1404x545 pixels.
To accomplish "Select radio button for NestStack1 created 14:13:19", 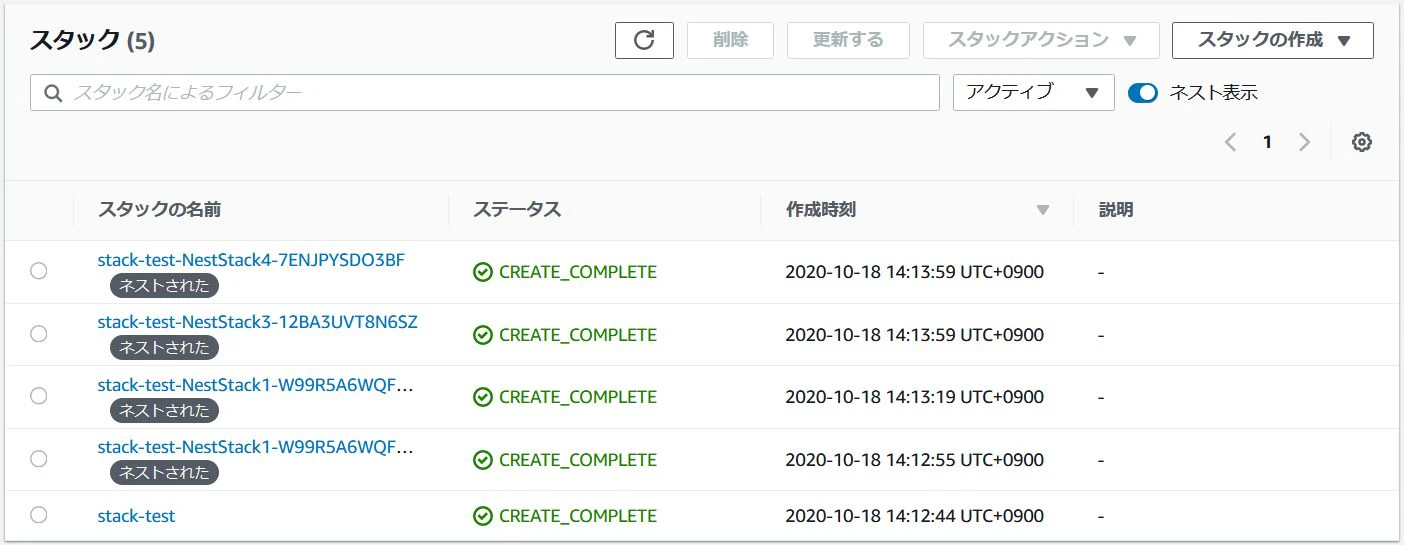I will (39, 396).
